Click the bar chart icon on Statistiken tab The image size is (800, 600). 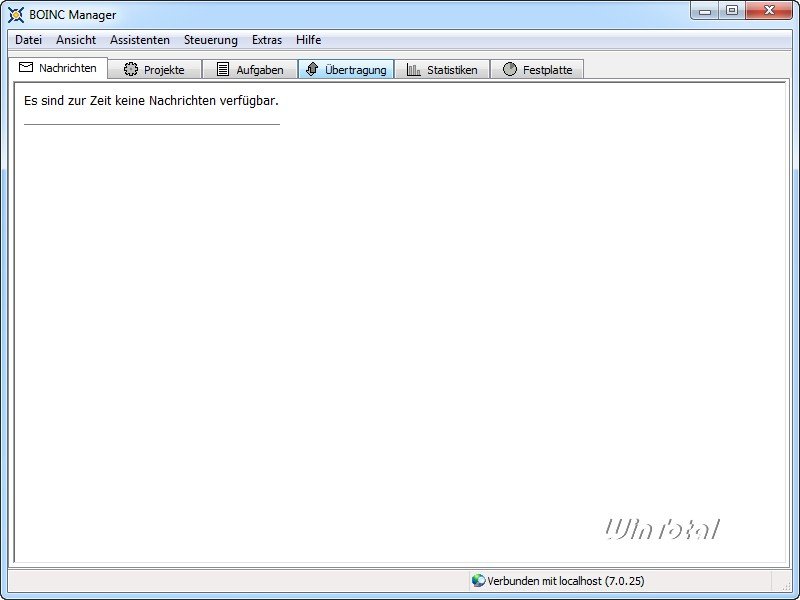(x=414, y=70)
